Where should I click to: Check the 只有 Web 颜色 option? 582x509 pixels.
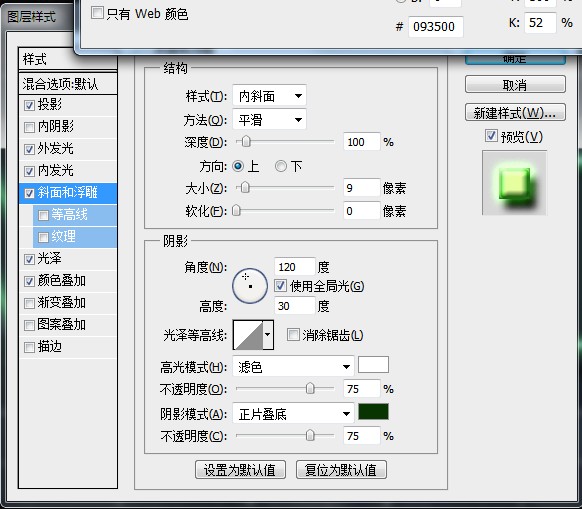(97, 13)
